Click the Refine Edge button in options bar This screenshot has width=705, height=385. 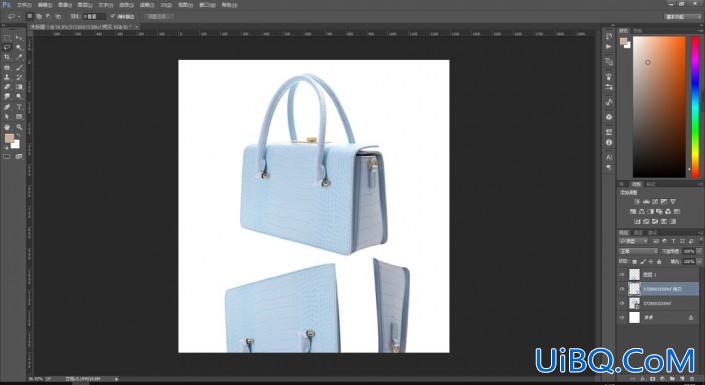159,16
